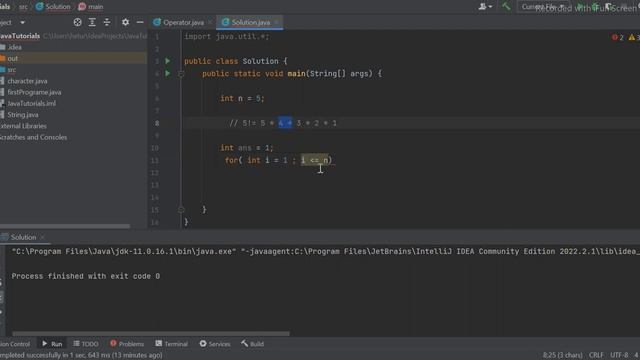This screenshot has height=360, width=640.
Task: Click the java.exe command line in console
Action: click(x=326, y=251)
